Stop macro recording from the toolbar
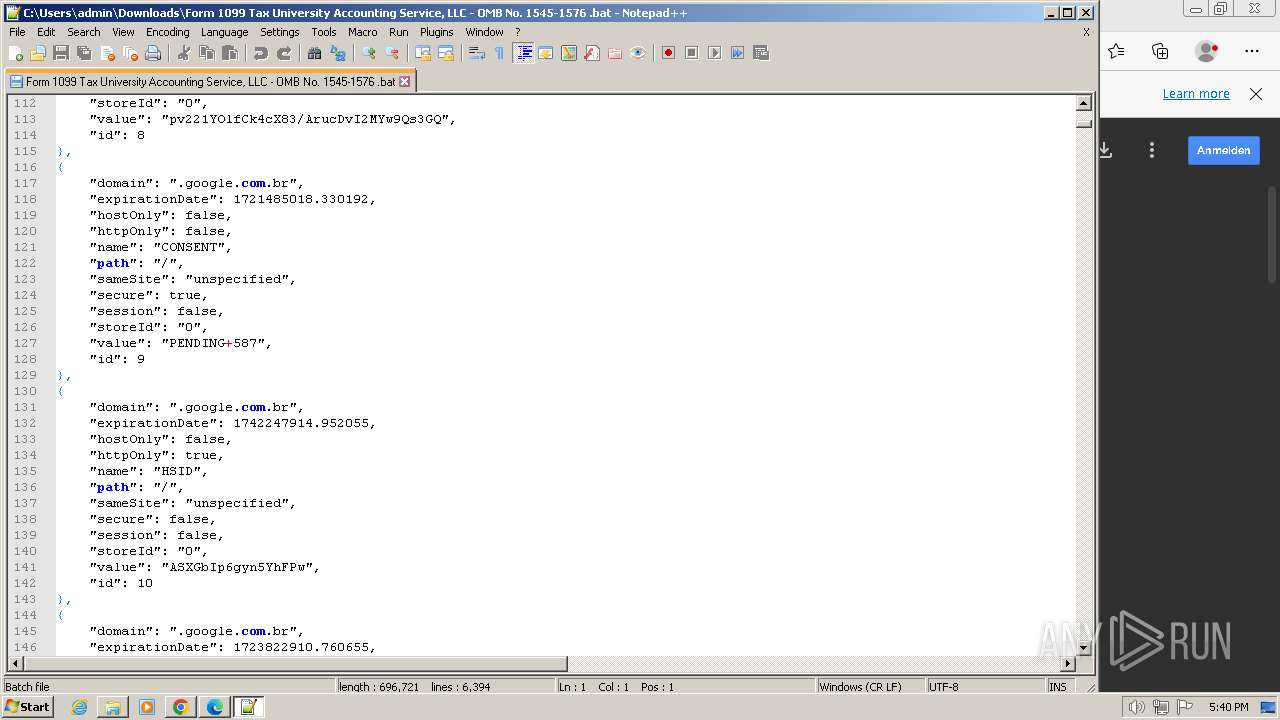1280x720 pixels. tap(691, 53)
